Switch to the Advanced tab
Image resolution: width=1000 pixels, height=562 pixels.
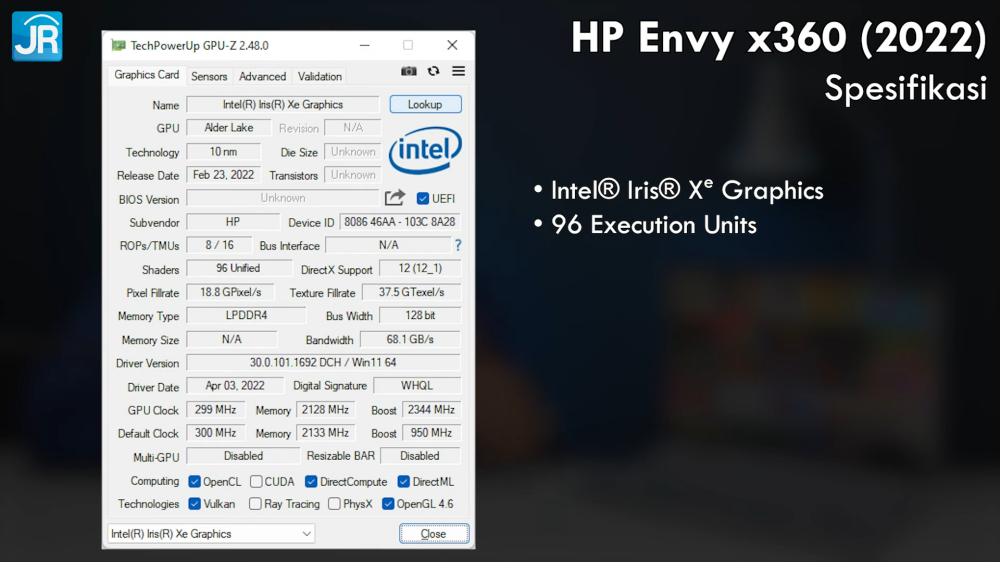click(262, 77)
